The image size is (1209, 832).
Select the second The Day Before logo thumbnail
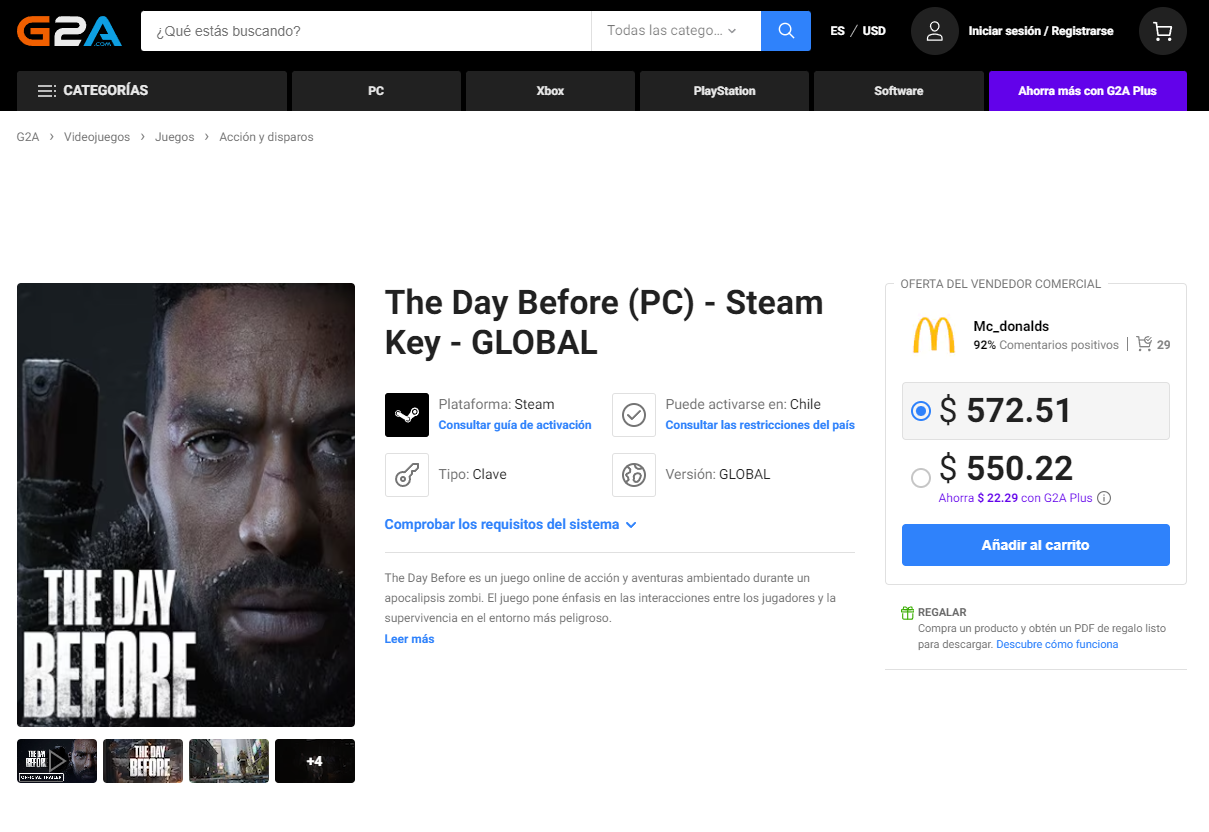tap(143, 761)
